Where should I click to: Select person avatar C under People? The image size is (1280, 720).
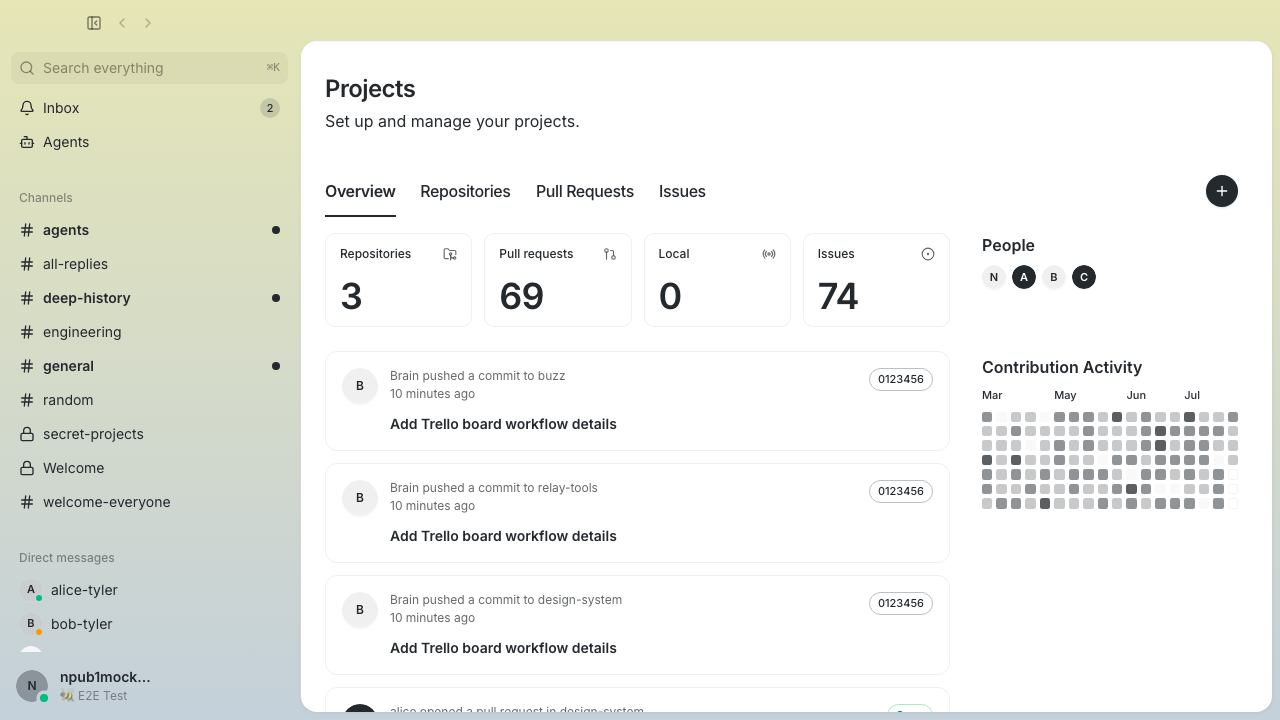pos(1084,277)
